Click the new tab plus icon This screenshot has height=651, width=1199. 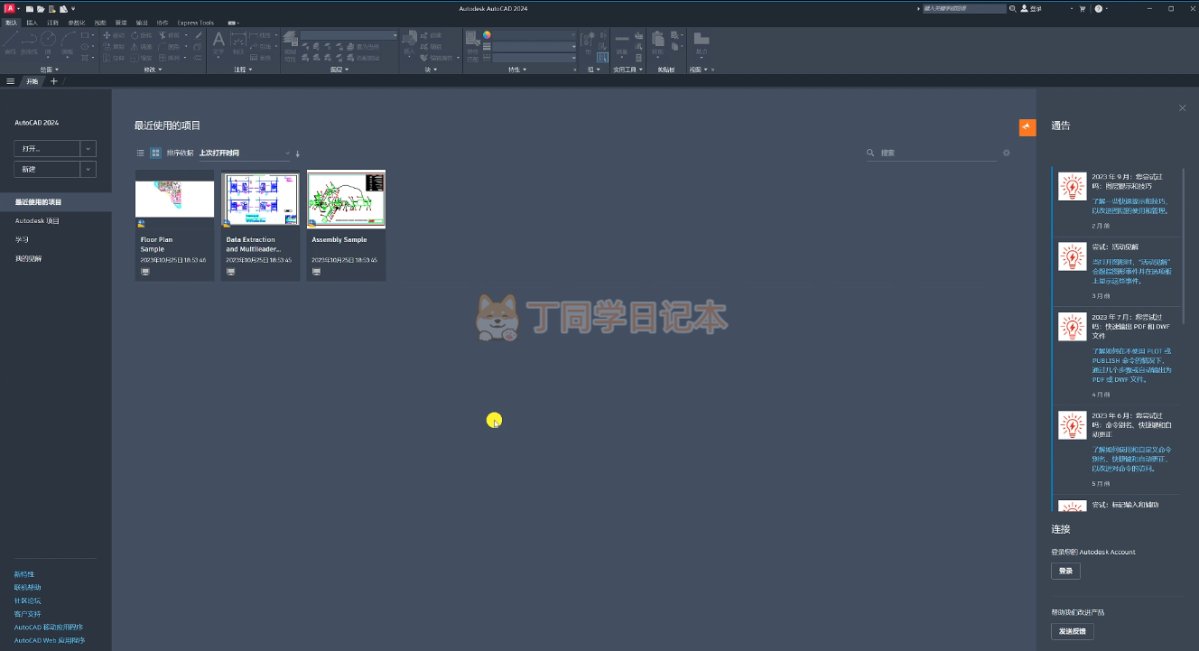click(x=54, y=81)
